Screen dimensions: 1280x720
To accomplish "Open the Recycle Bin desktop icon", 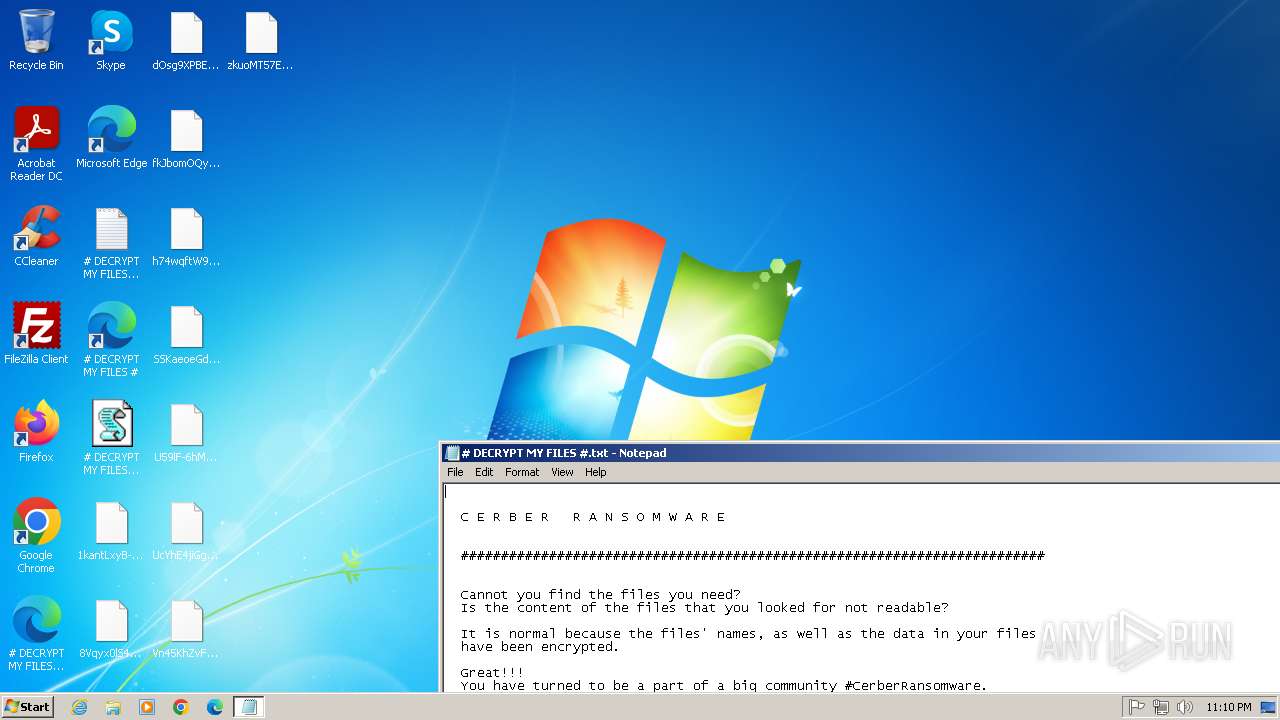I will pos(36,40).
